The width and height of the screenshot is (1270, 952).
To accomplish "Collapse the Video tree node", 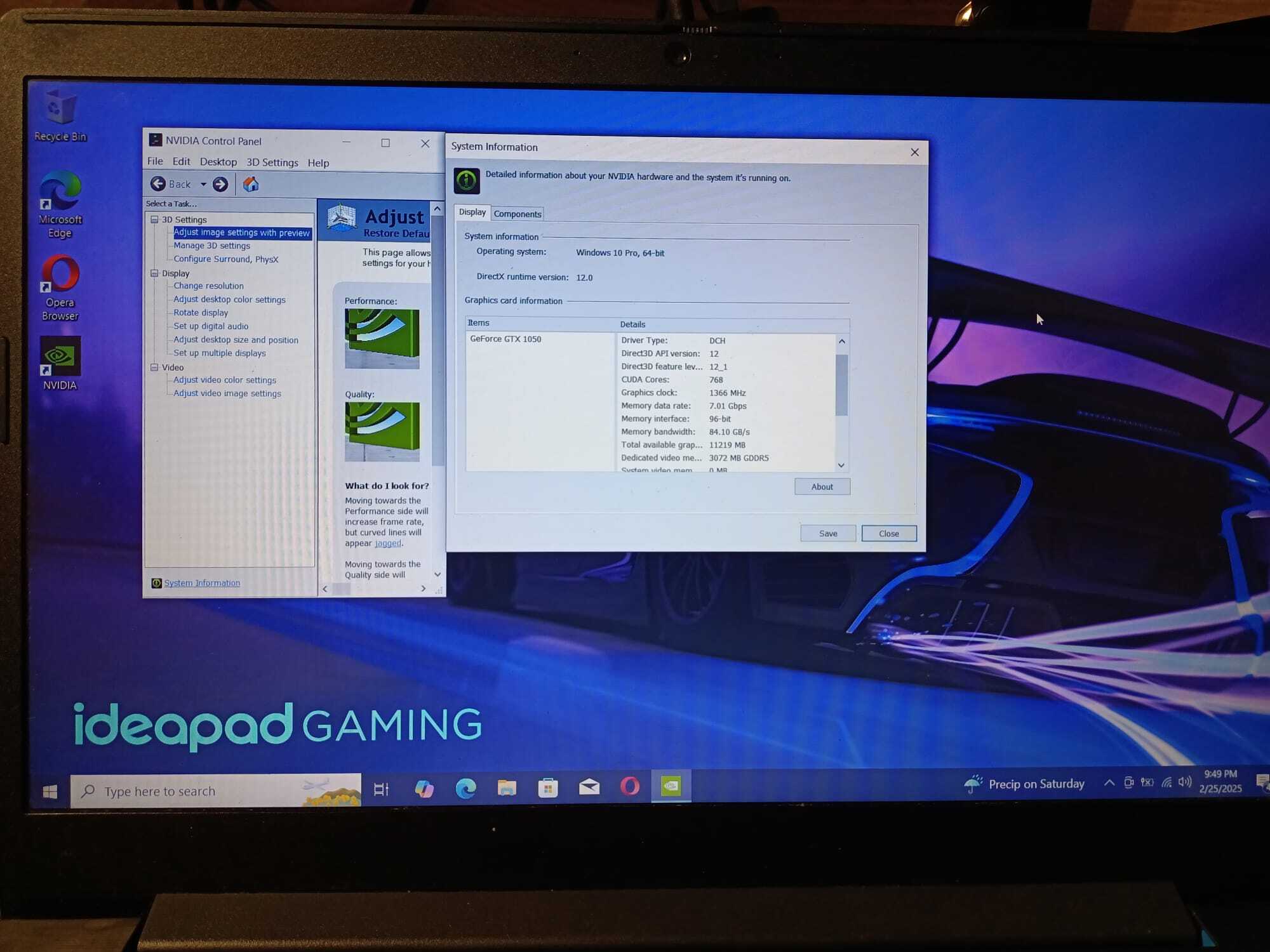I will (x=154, y=367).
